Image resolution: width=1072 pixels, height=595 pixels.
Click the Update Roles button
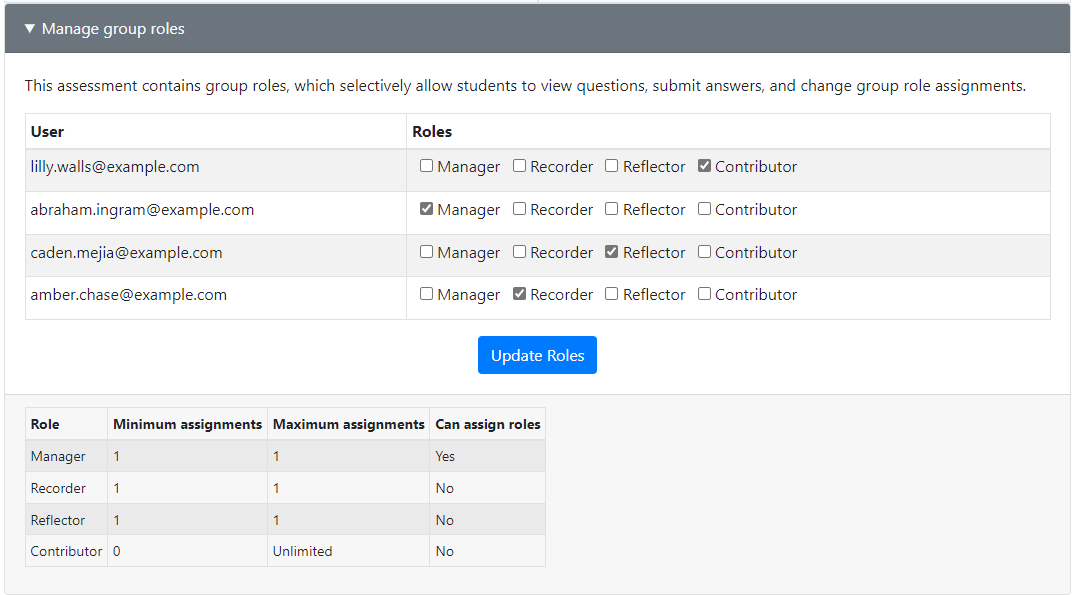coord(537,355)
